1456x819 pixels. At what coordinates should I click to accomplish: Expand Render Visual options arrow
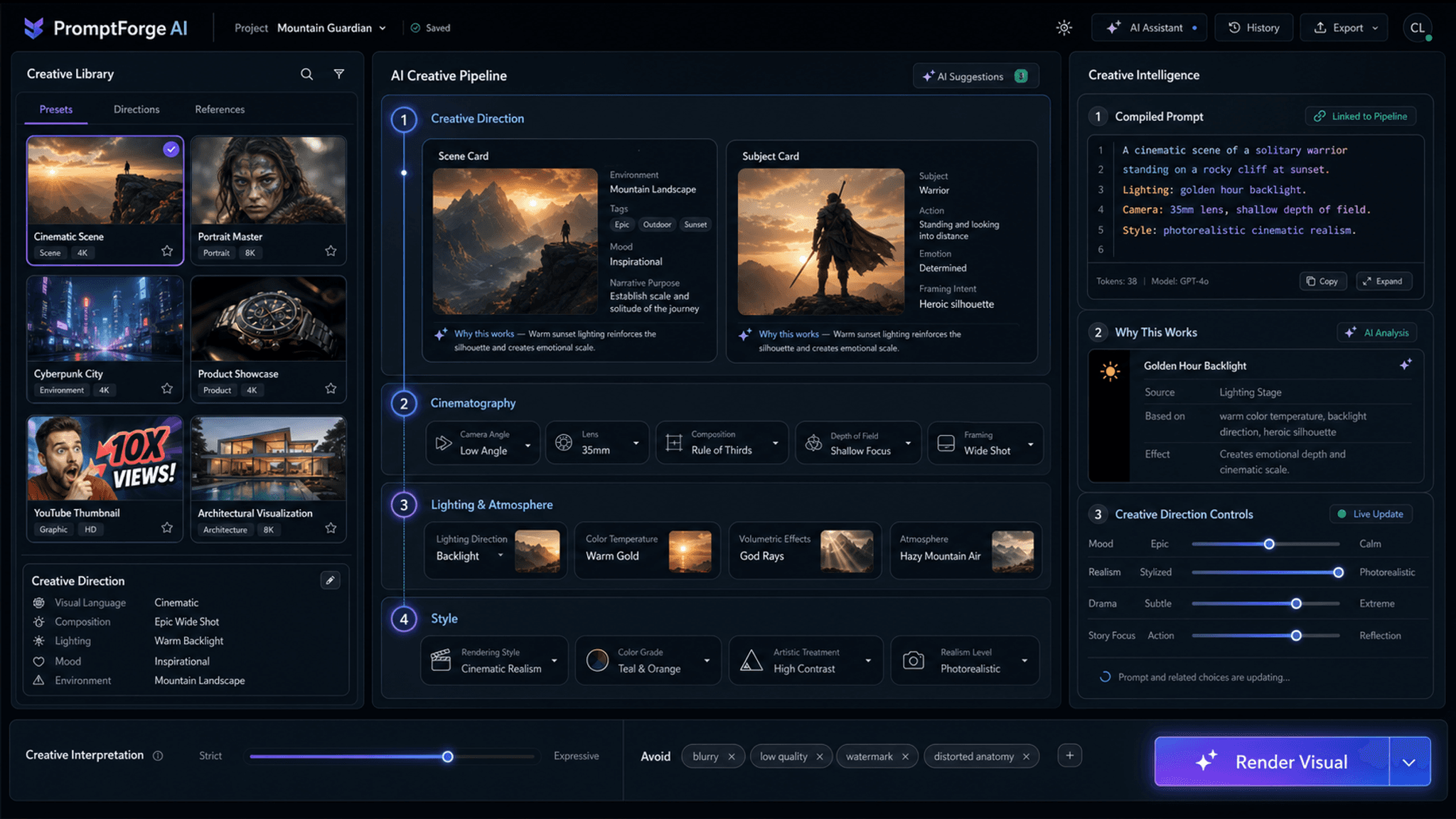click(x=1409, y=761)
